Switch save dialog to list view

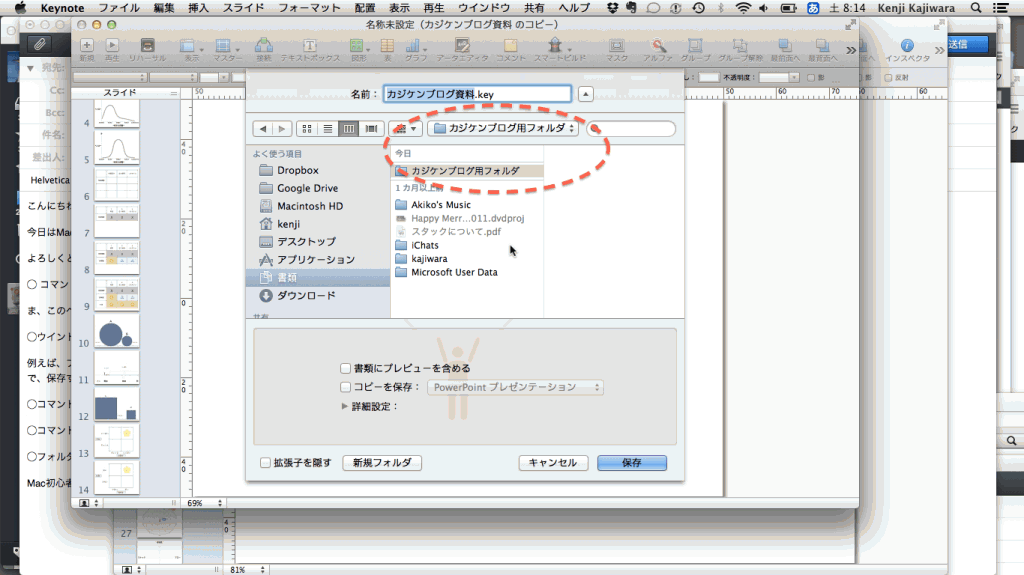click(x=328, y=129)
